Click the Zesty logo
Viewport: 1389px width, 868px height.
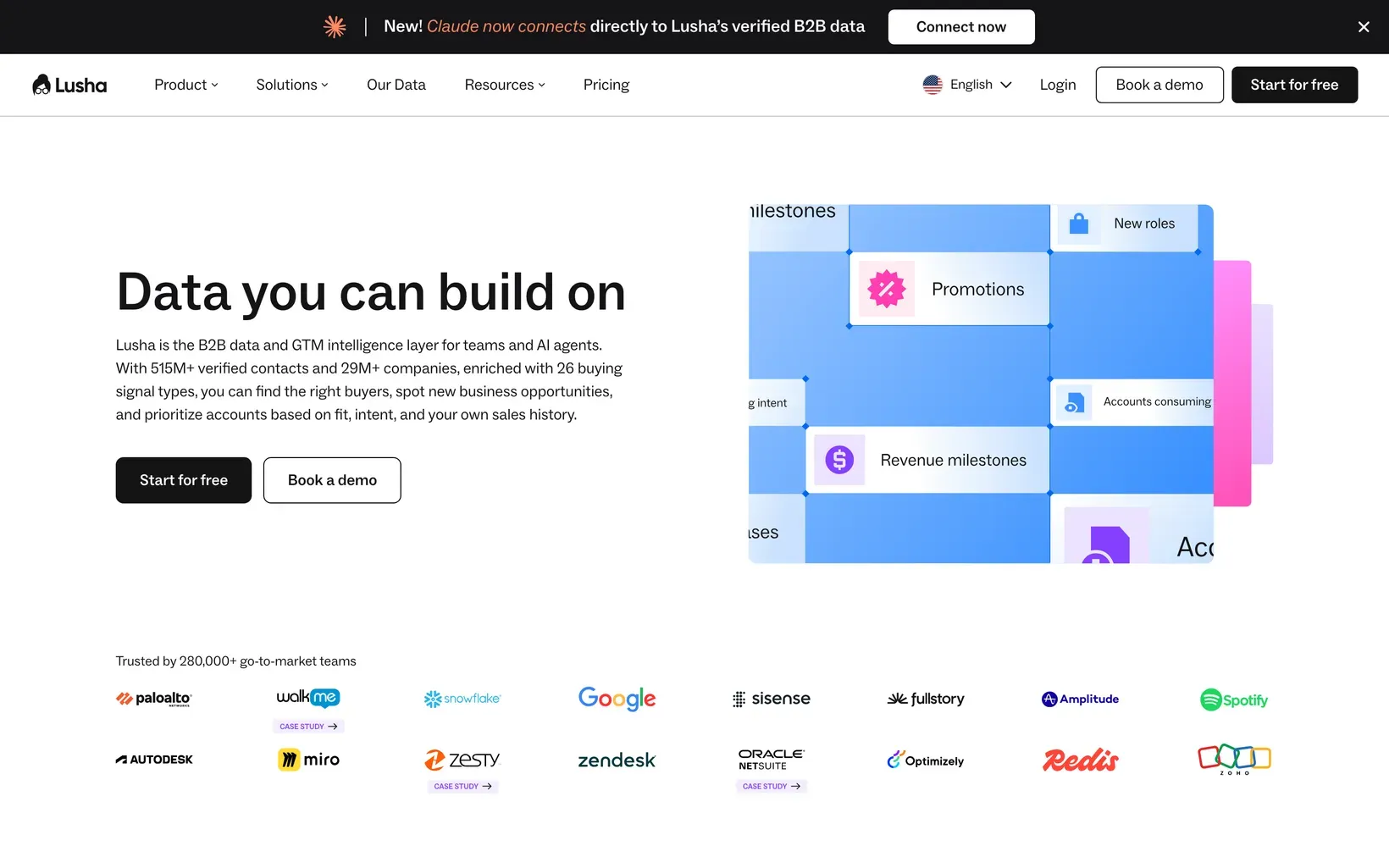462,760
